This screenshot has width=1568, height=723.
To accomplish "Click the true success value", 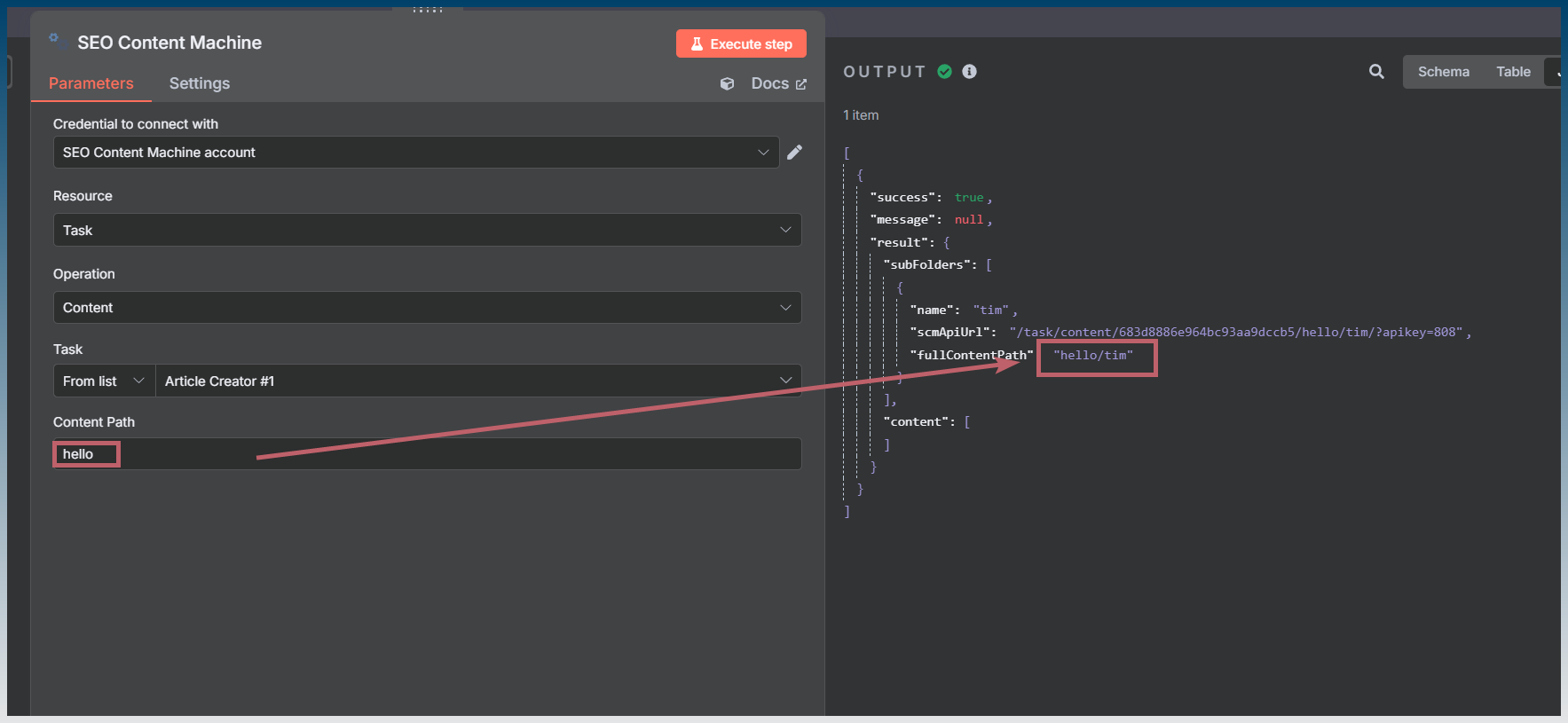I will click(969, 197).
